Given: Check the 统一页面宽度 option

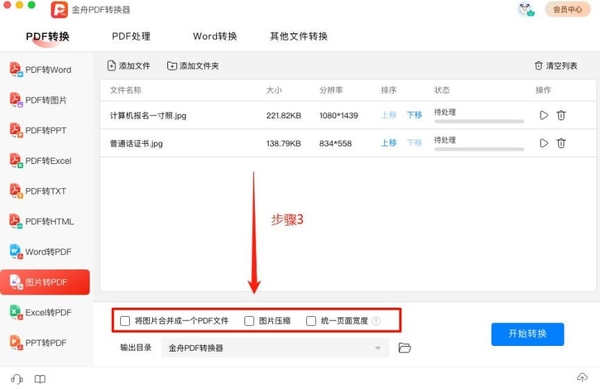Looking at the screenshot, I should pyautogui.click(x=311, y=321).
